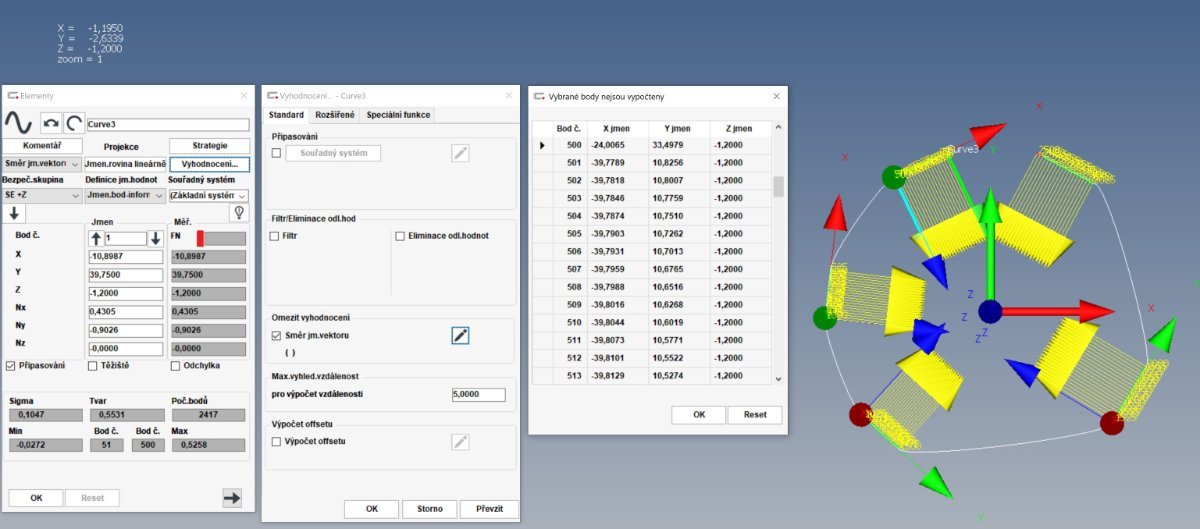This screenshot has height=529, width=1200.
Task: Click the right arrow icon at bottom of Elementy
Action: (232, 497)
